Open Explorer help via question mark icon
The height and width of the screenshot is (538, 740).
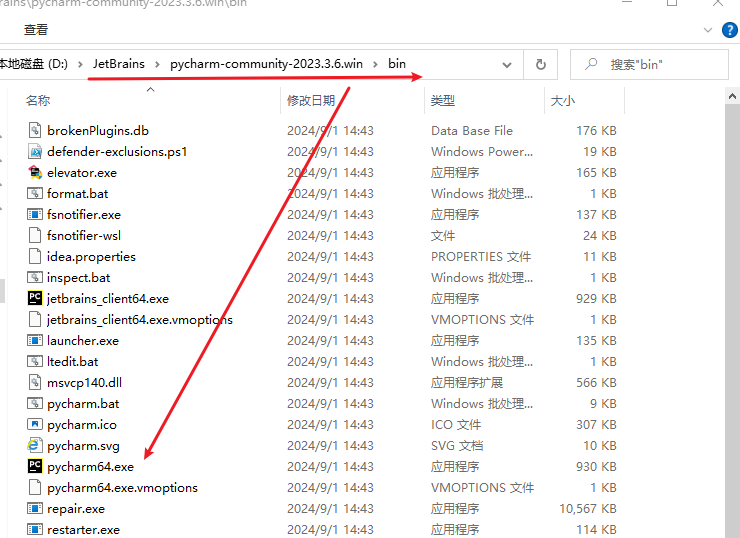[730, 30]
